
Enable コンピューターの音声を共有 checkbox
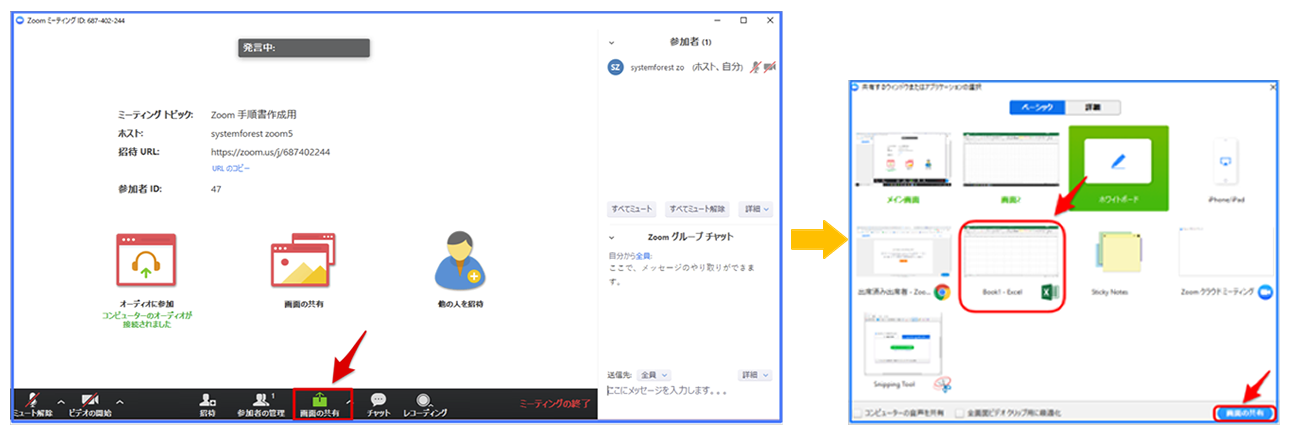click(x=860, y=412)
